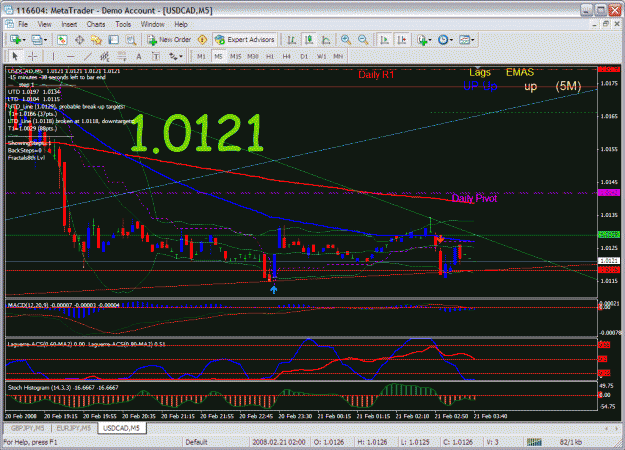Image resolution: width=625 pixels, height=450 pixels.
Task: Open the Charts menu
Action: click(96, 24)
